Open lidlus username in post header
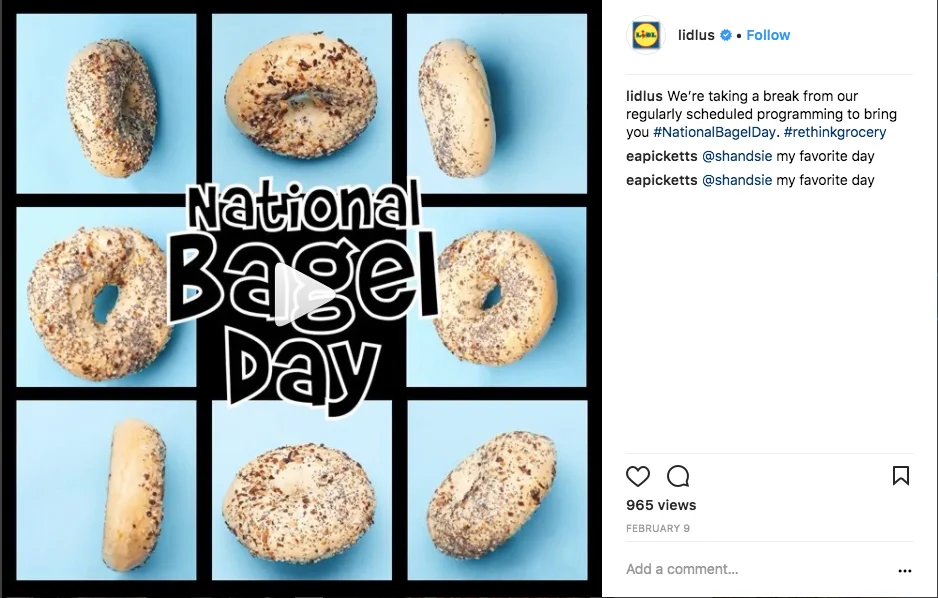 click(x=696, y=35)
